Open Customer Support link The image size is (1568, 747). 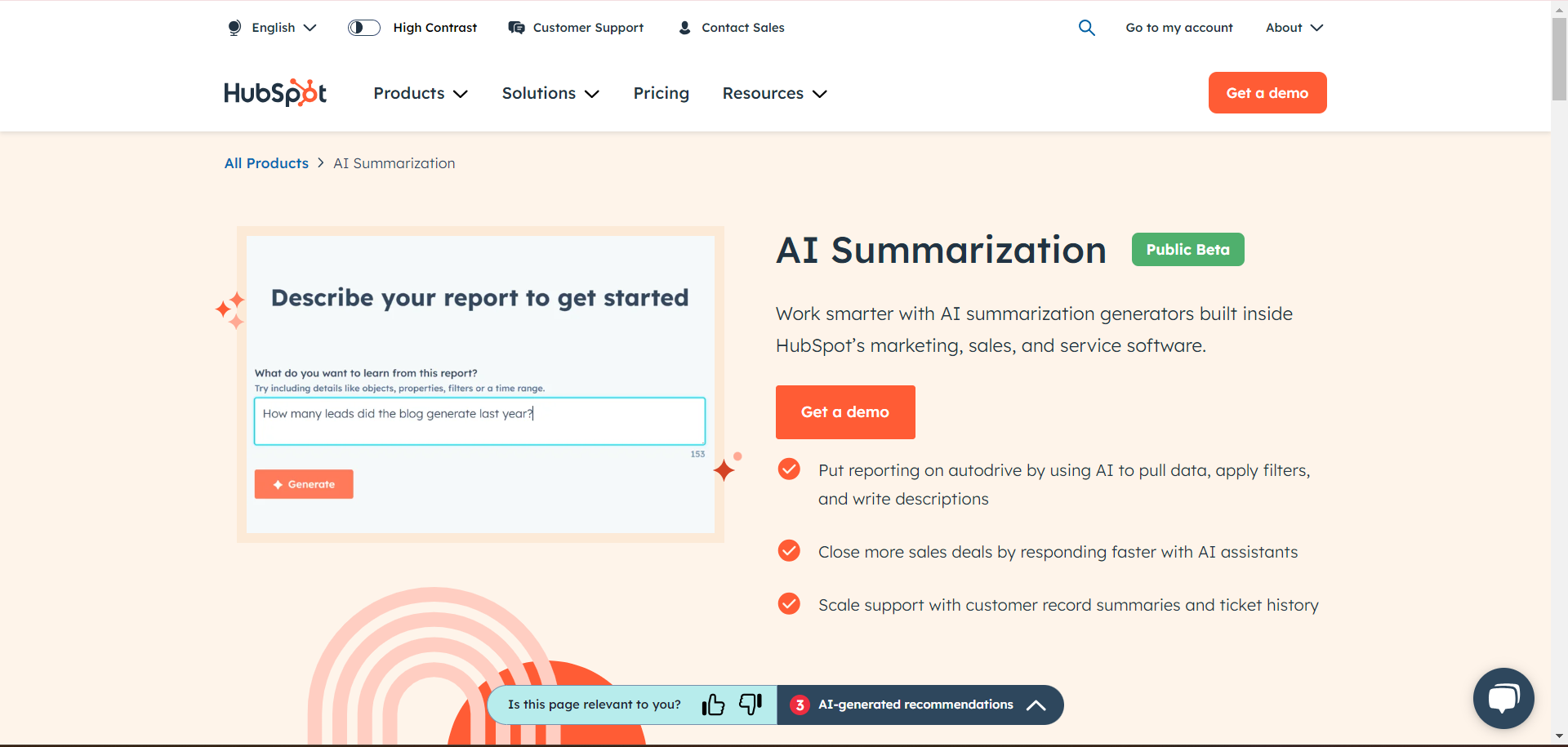click(588, 28)
